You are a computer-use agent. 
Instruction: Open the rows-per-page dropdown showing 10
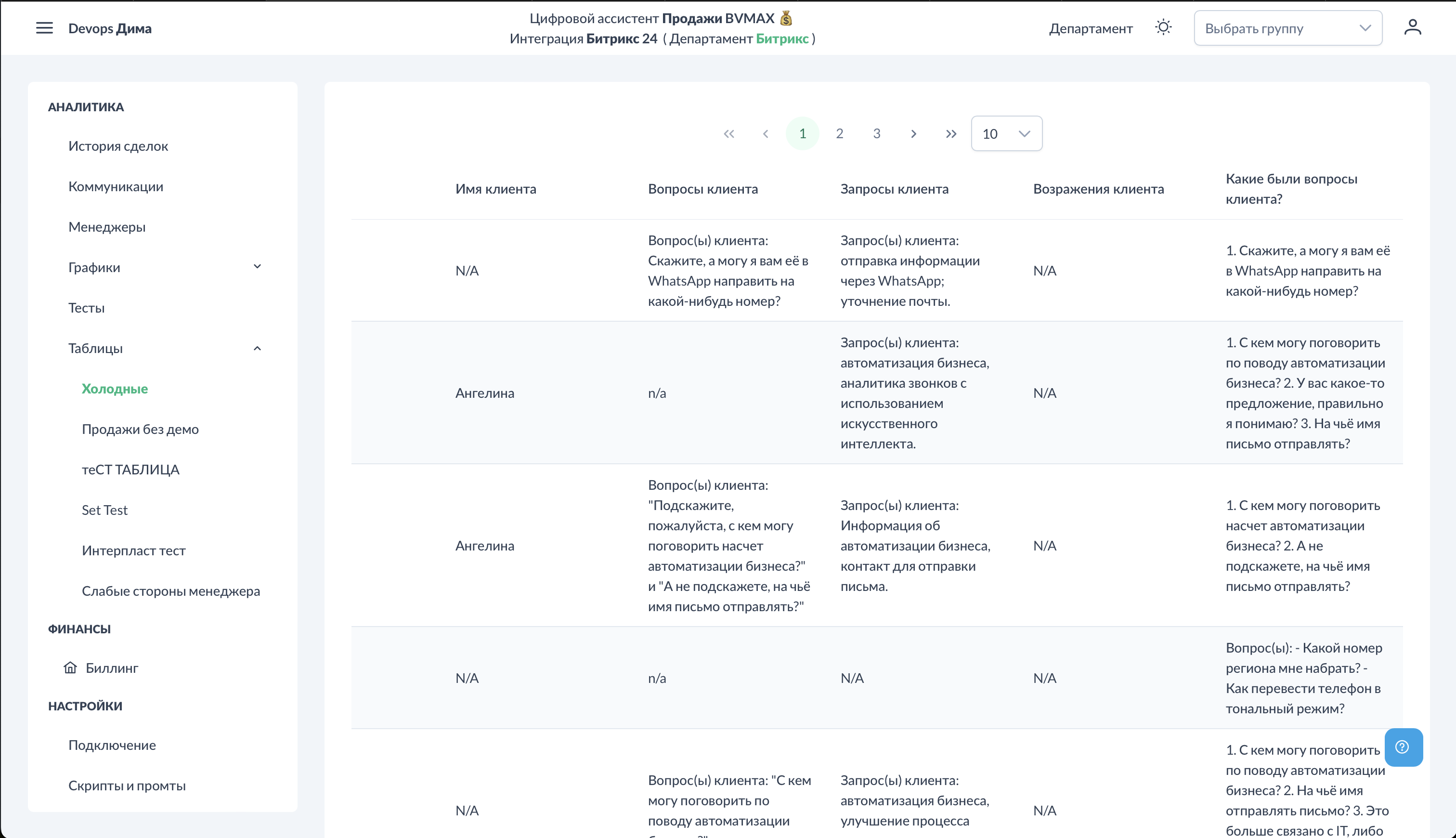click(1006, 134)
